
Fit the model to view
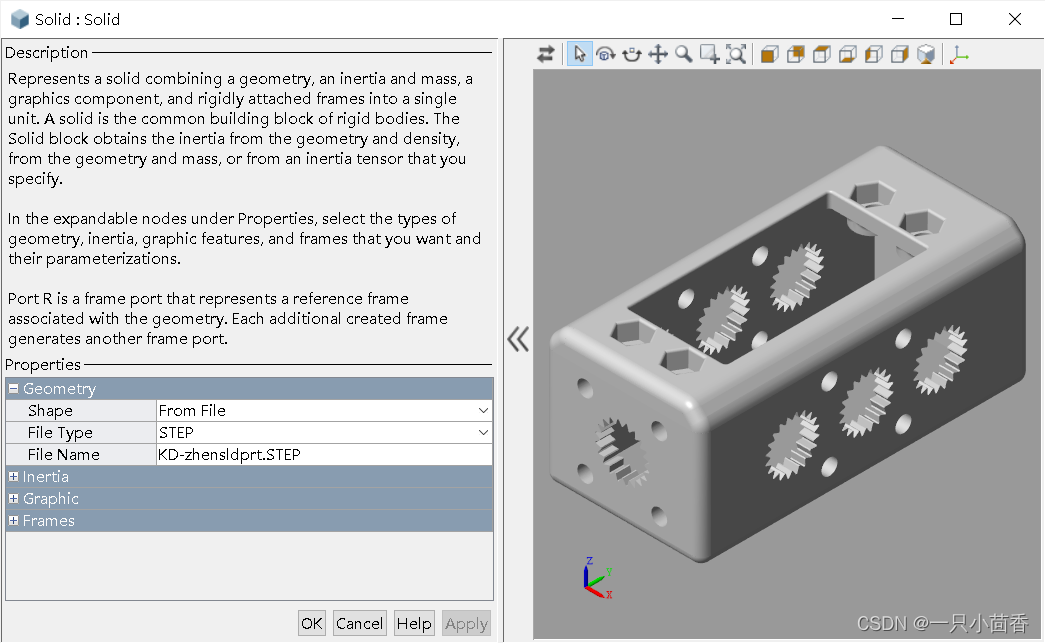click(x=736, y=54)
